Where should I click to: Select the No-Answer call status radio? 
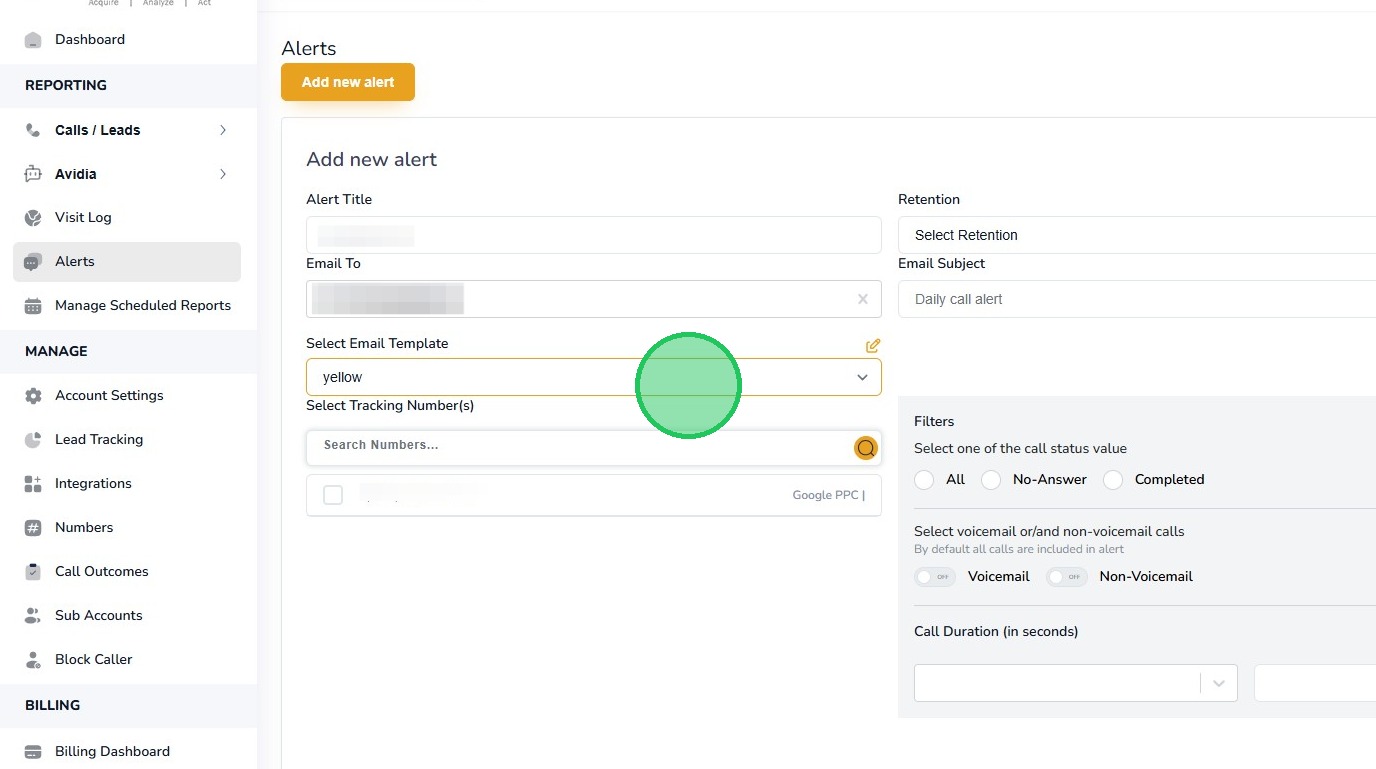coord(991,480)
